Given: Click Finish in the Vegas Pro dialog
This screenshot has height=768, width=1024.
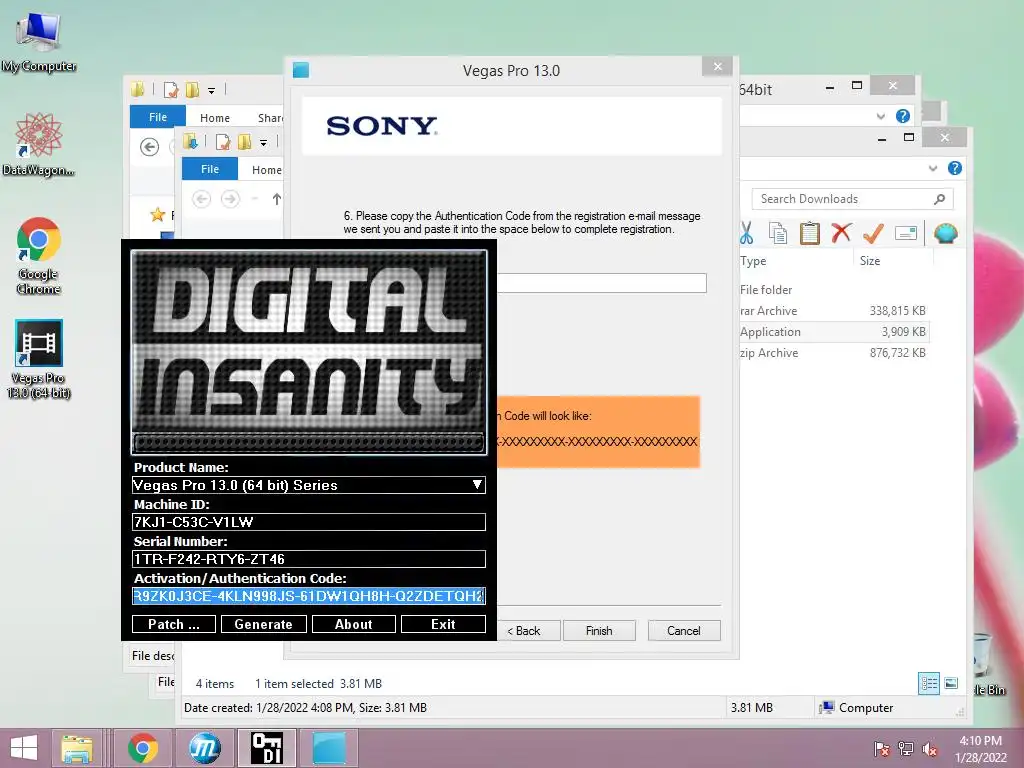Looking at the screenshot, I should point(599,631).
